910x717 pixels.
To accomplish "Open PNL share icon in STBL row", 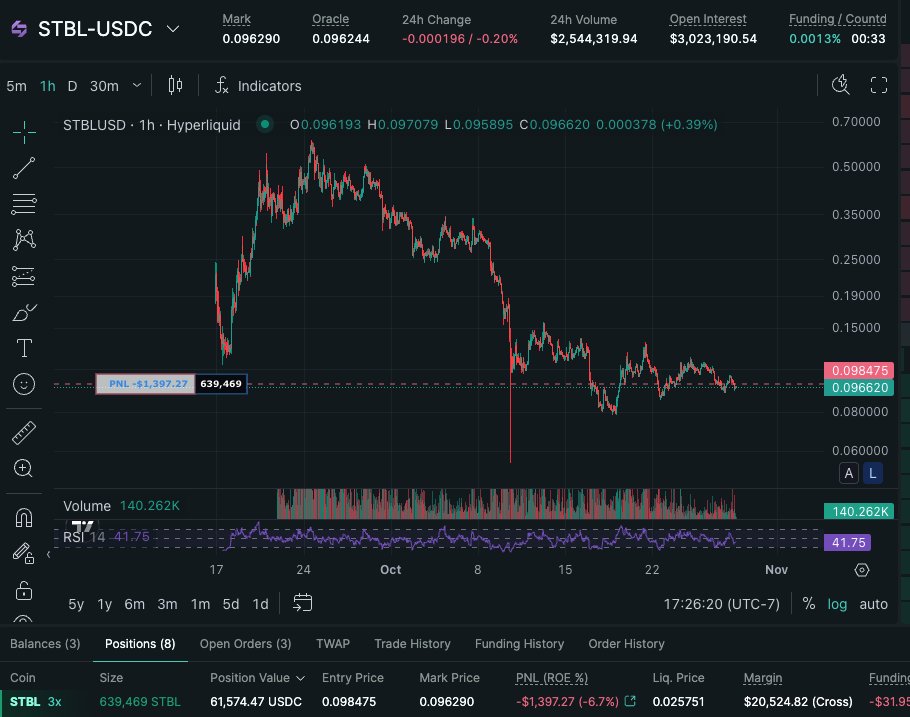I will click(x=630, y=701).
